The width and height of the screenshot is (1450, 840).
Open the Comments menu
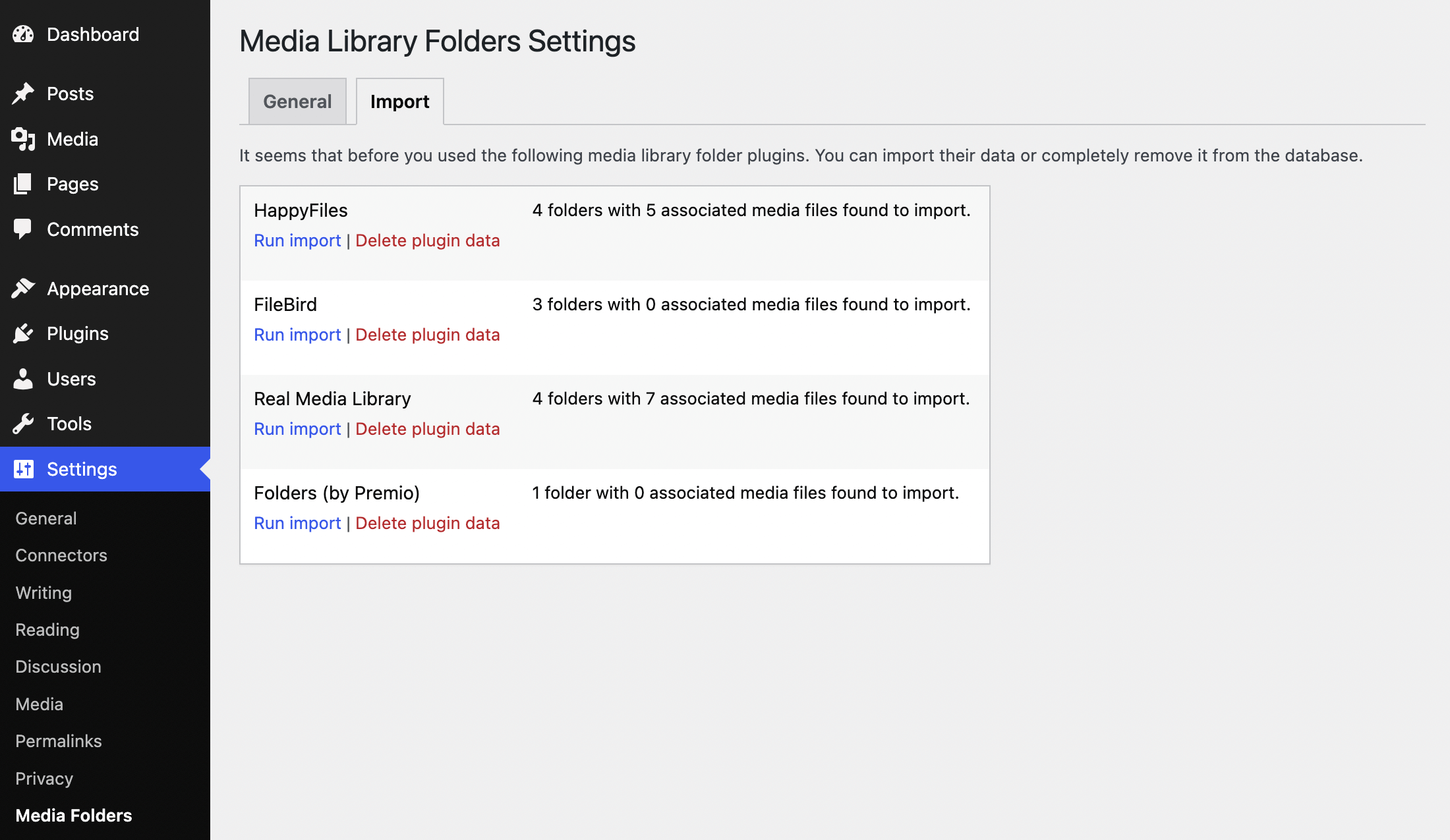pyautogui.click(x=93, y=229)
